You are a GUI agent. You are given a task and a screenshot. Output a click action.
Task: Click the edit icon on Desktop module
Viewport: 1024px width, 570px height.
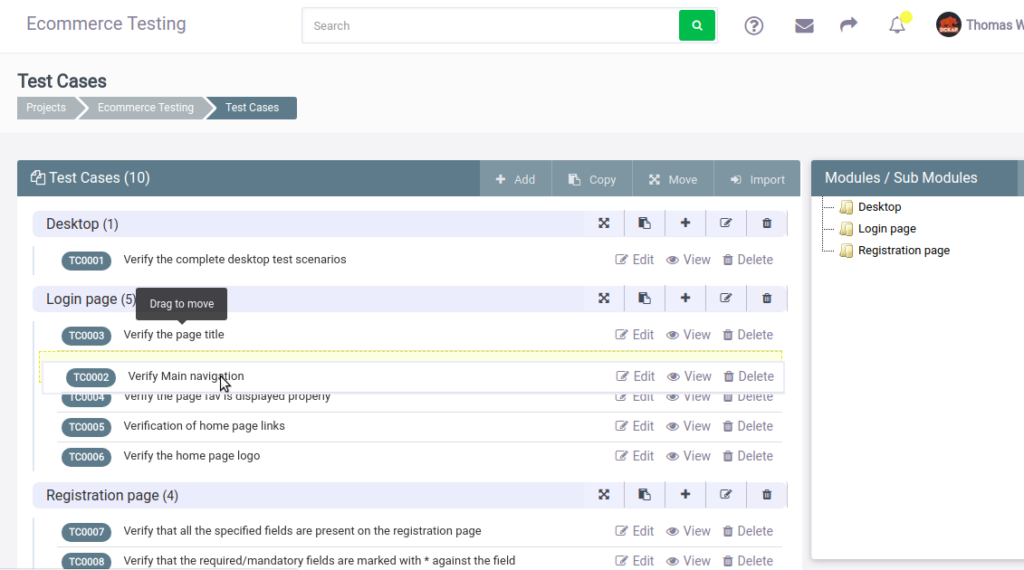726,223
